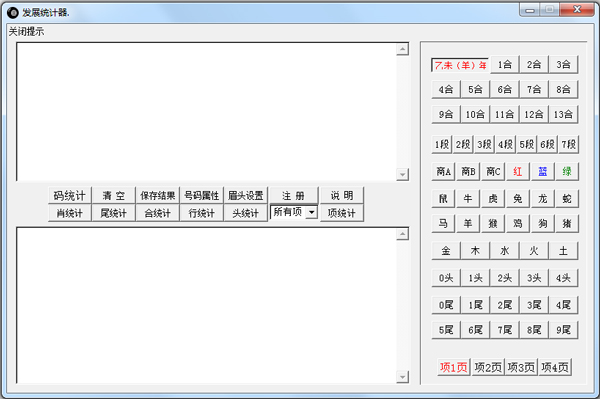
Task: Select the 鼠 zodiac button
Action: coord(443,199)
